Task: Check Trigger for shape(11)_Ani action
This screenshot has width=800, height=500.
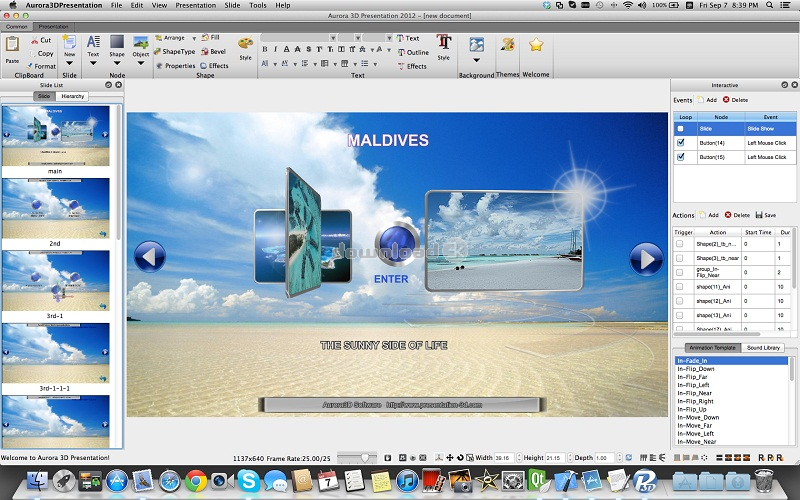Action: pos(680,287)
